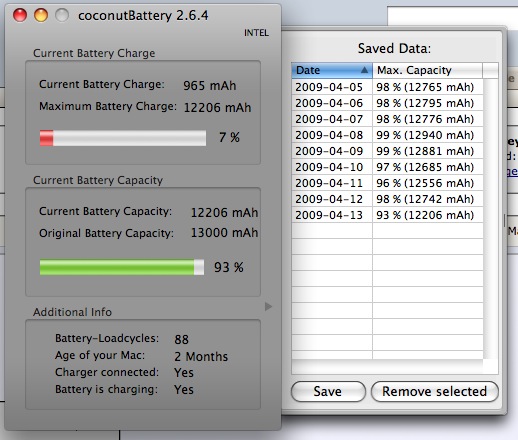Click the 93 % (12206 mAh) cell
This screenshot has height=440, width=518.
(x=425, y=215)
